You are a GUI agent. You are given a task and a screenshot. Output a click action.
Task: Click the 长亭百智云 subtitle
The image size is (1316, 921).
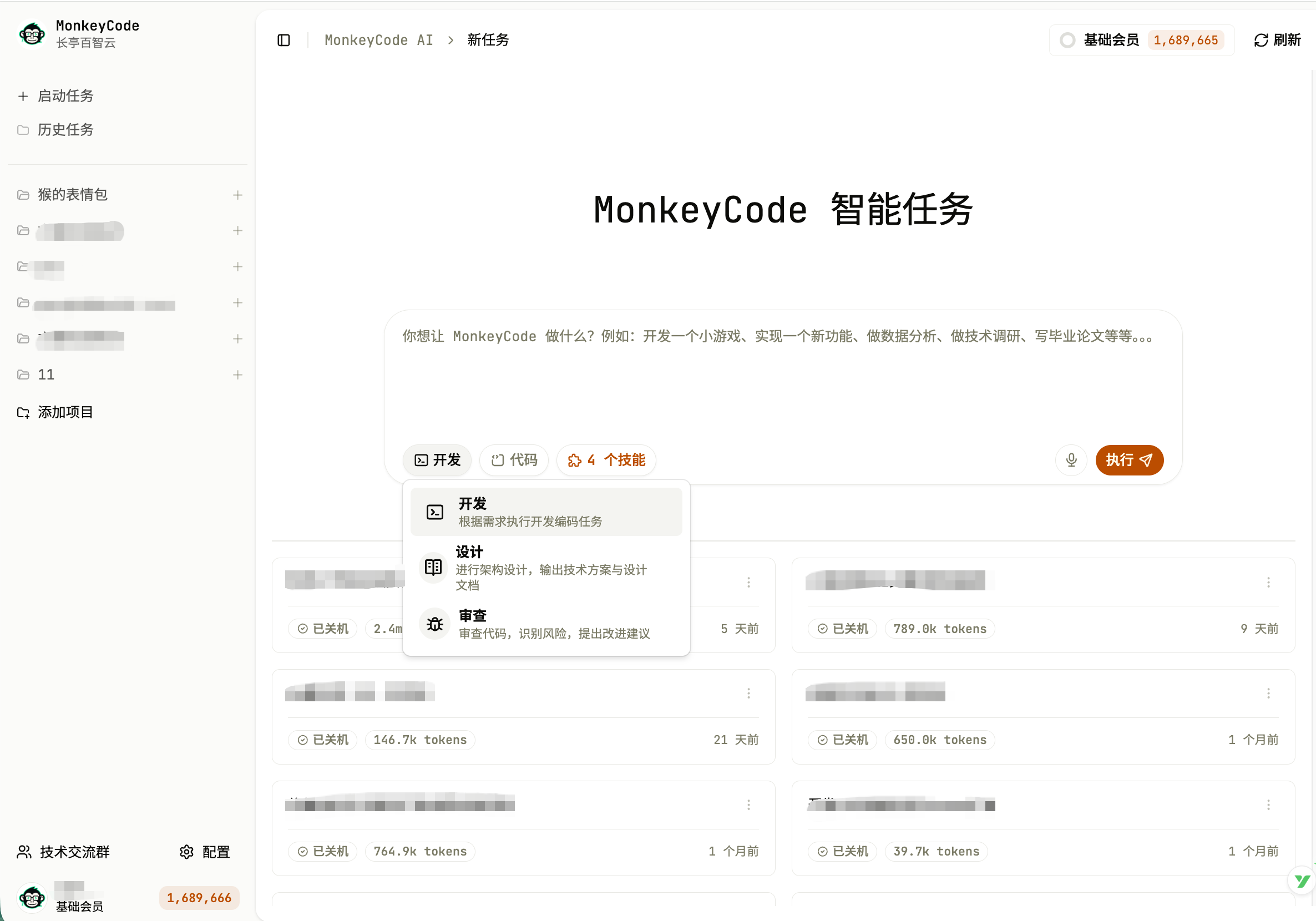click(86, 43)
